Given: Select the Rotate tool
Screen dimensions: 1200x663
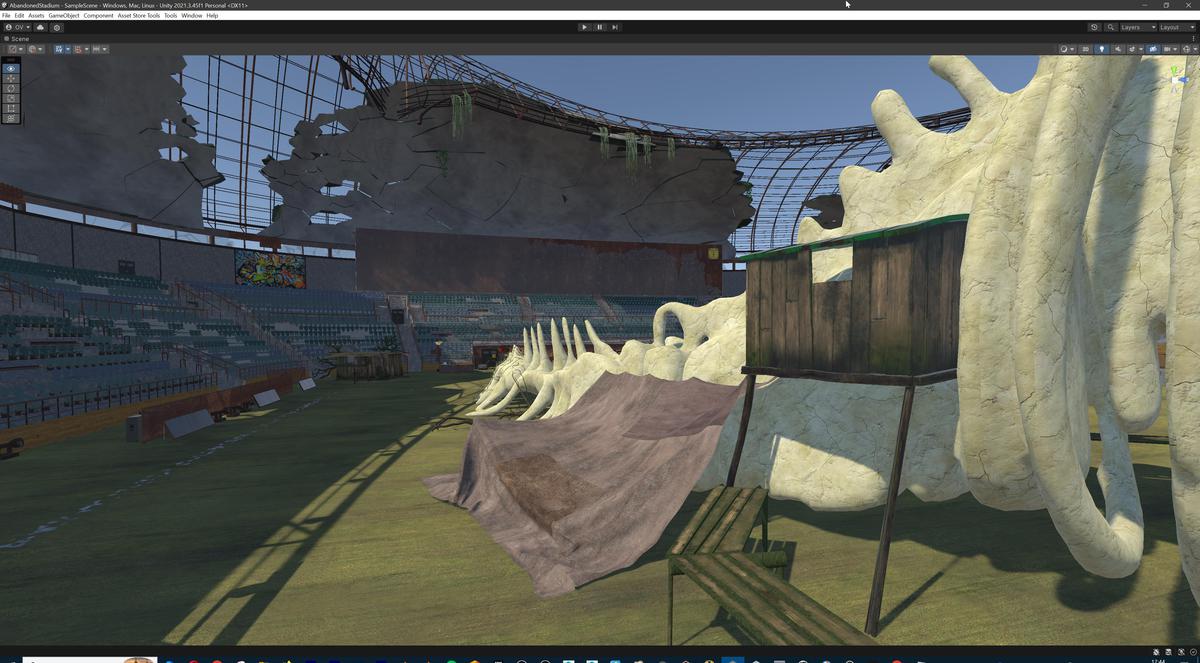Looking at the screenshot, I should [11, 88].
